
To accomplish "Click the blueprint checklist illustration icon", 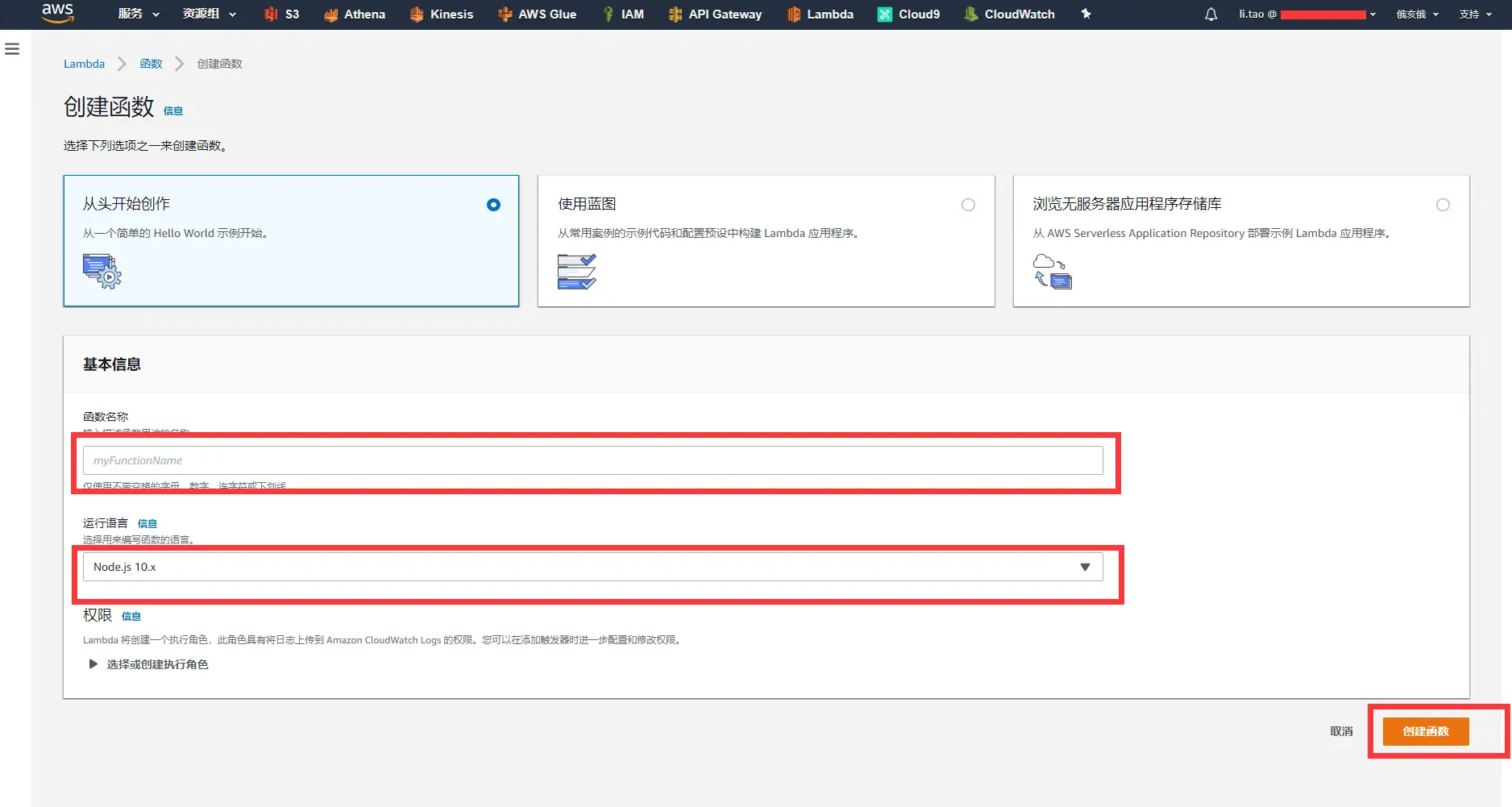I will point(577,271).
